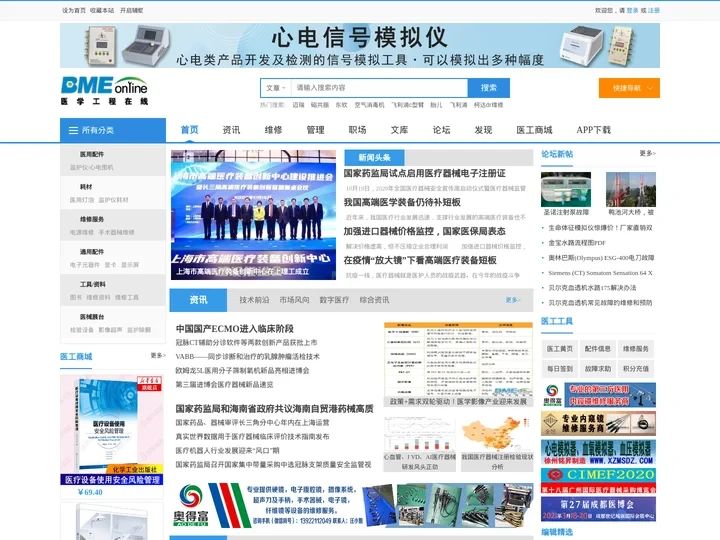Open headline 我国高端医学装备仍待补短板
This screenshot has height=540, width=720.
click(402, 202)
